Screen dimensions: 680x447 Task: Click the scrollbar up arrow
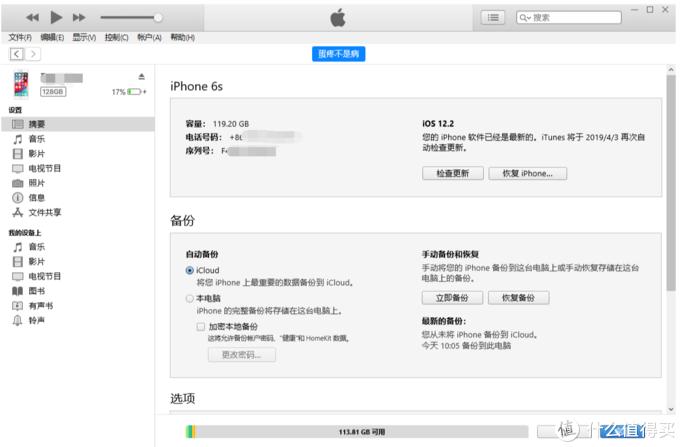(x=671, y=69)
